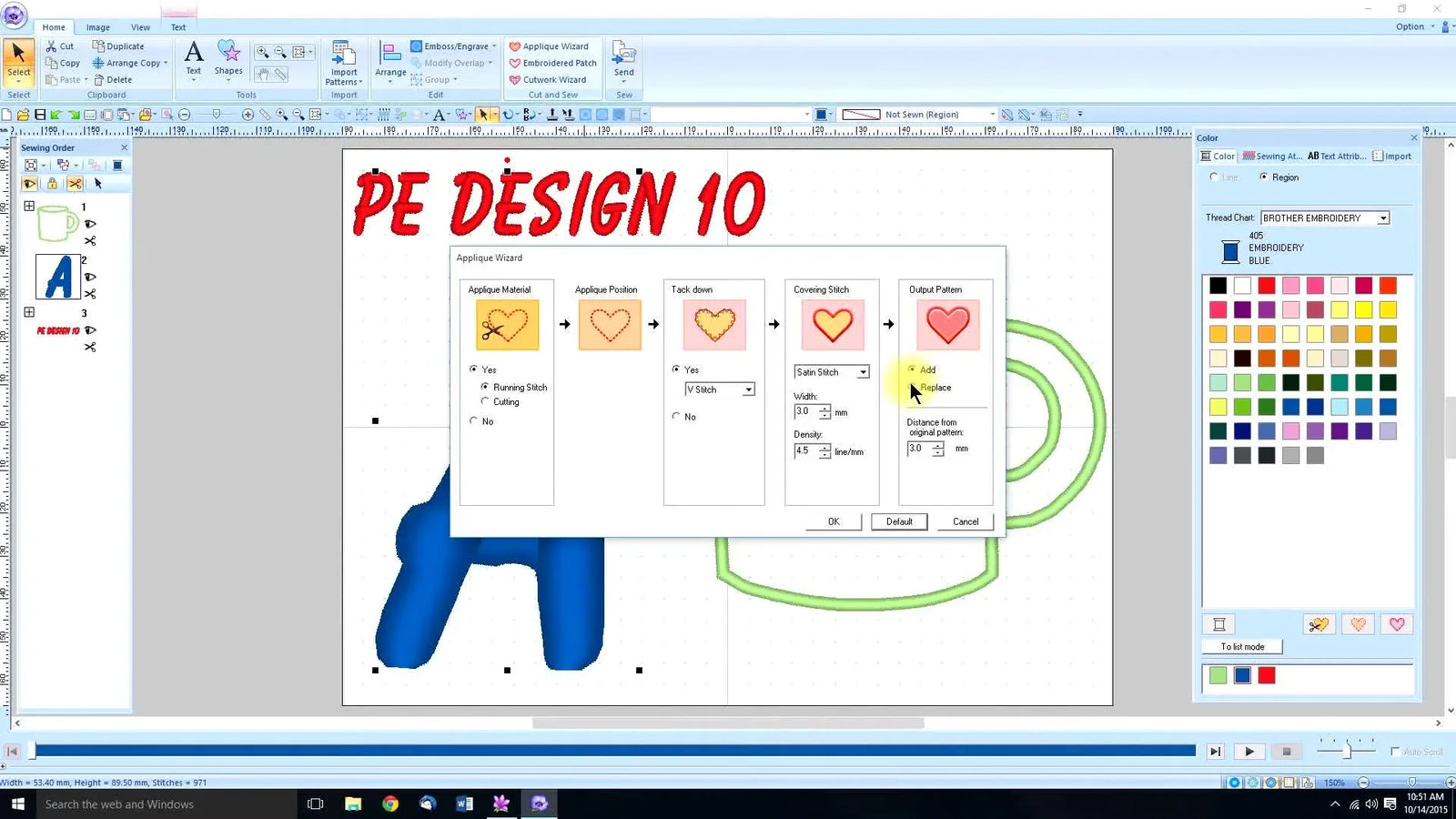
Task: Open Word from taskbar
Action: [x=464, y=804]
